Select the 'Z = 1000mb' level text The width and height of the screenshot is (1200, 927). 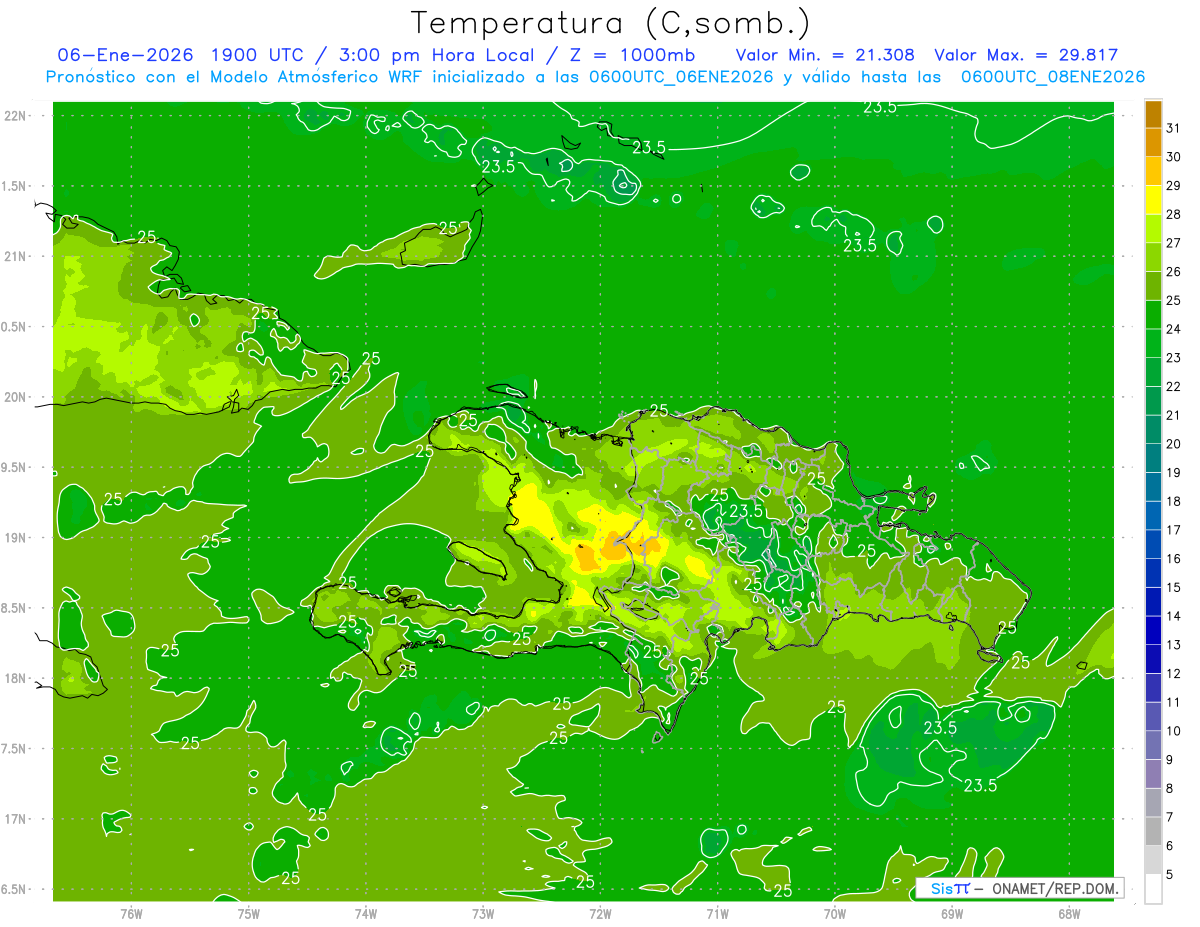[x=632, y=55]
